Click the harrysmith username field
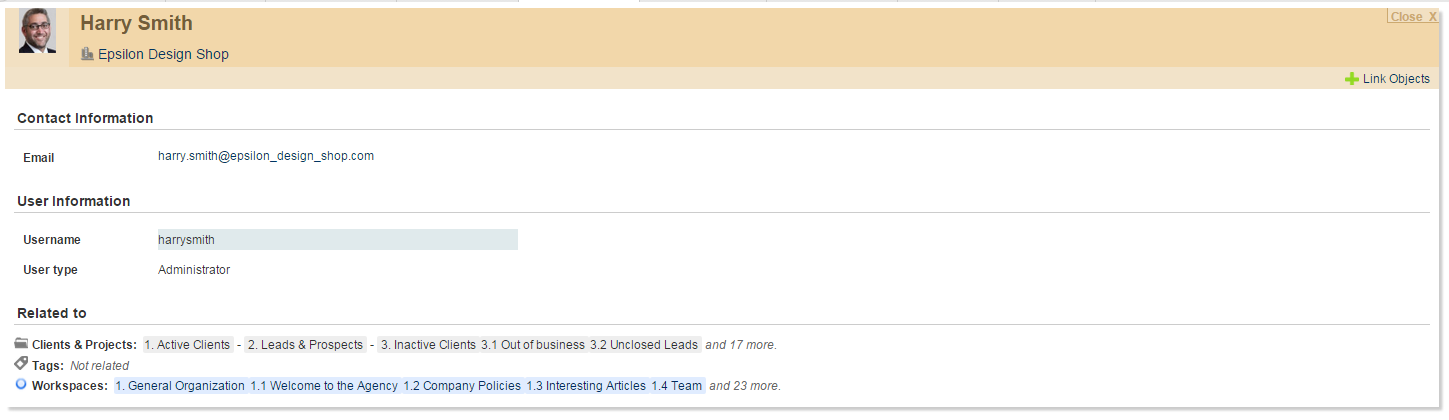 point(337,240)
